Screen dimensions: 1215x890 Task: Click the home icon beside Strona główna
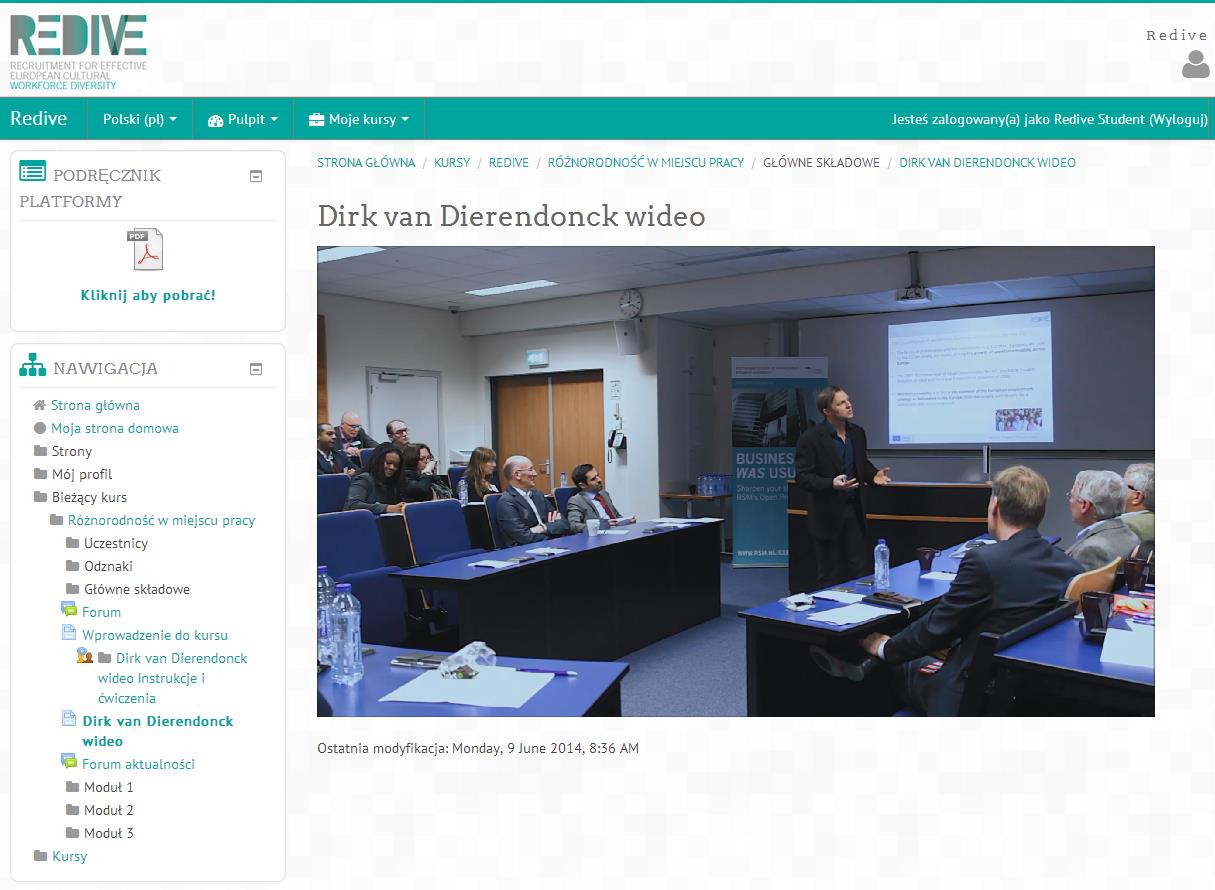[40, 405]
